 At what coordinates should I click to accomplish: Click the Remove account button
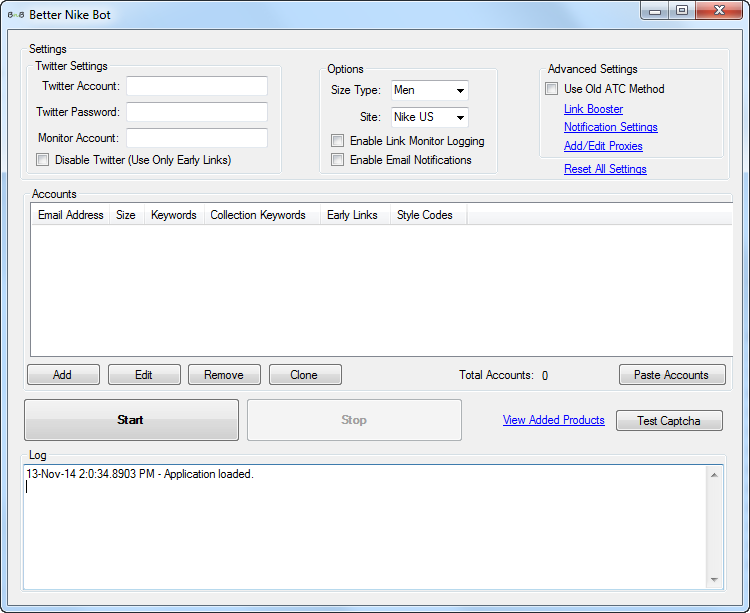coord(224,375)
